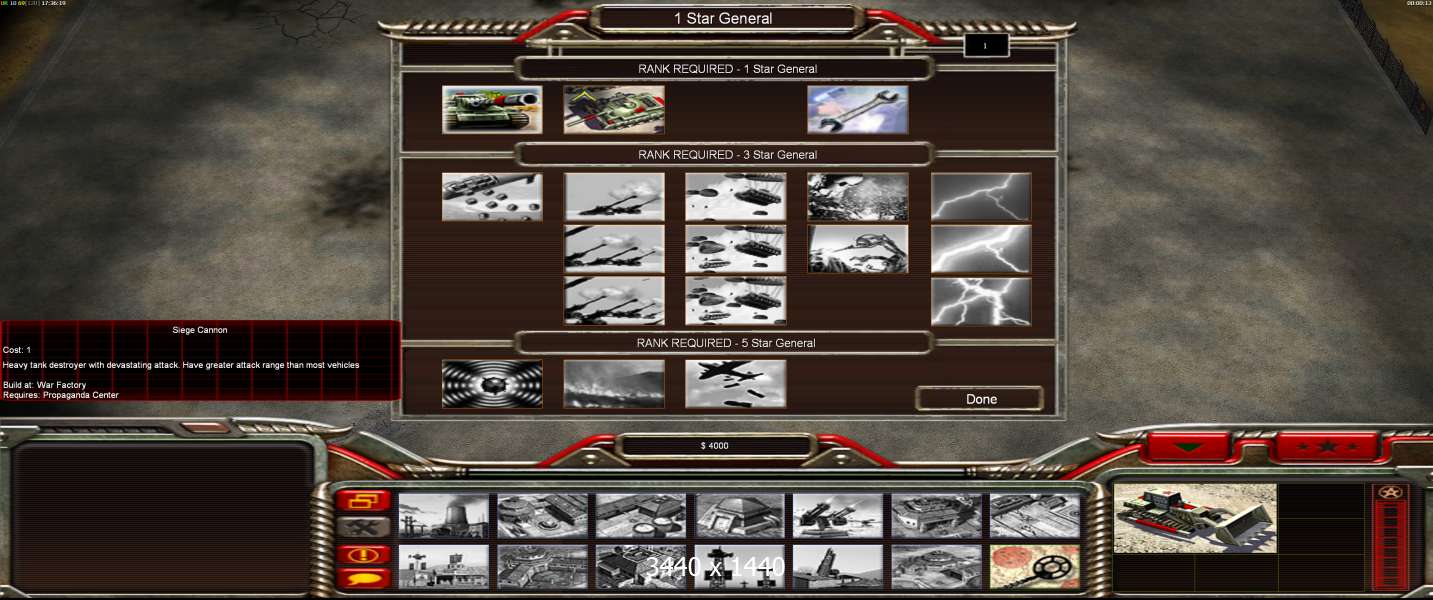
Task: Click the Rank Required 5 Star General header
Action: pyautogui.click(x=727, y=343)
